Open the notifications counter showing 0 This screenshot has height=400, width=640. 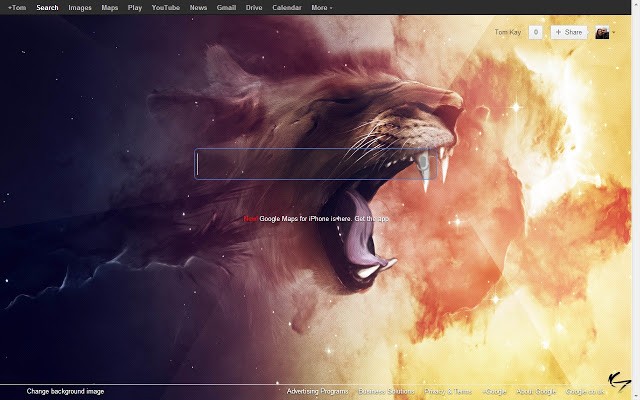(x=536, y=32)
